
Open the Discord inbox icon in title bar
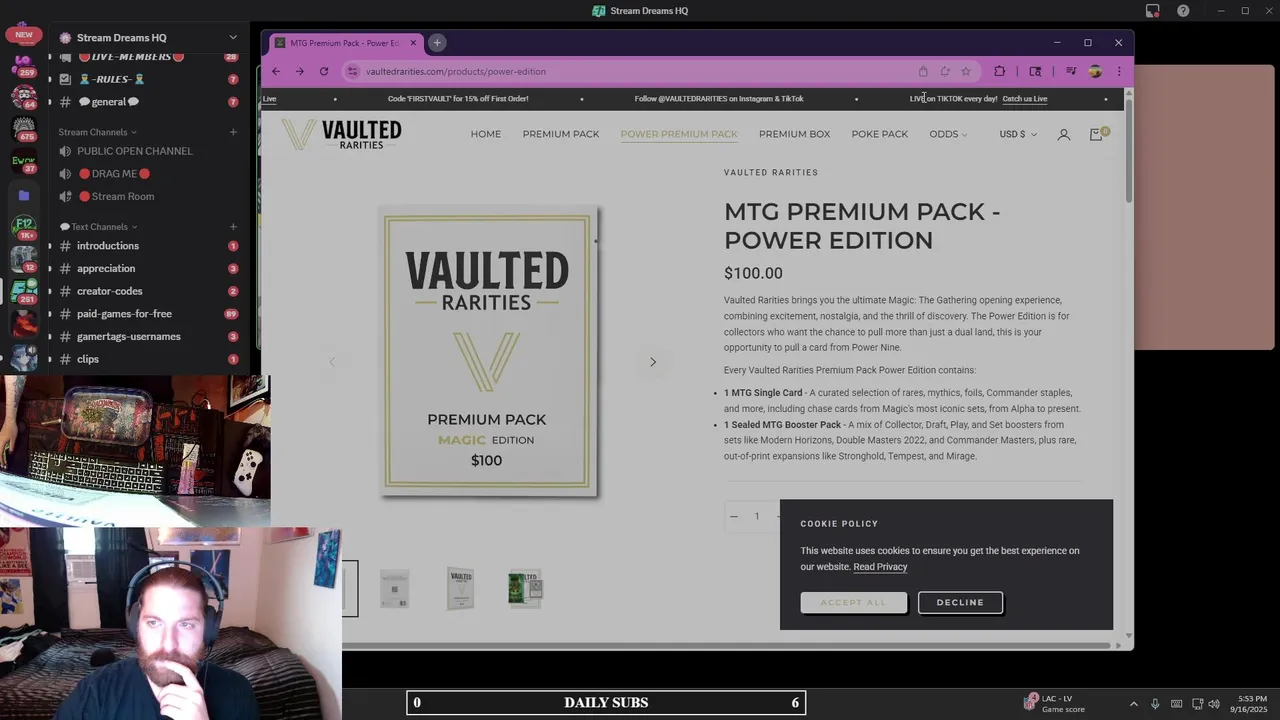coord(1153,11)
